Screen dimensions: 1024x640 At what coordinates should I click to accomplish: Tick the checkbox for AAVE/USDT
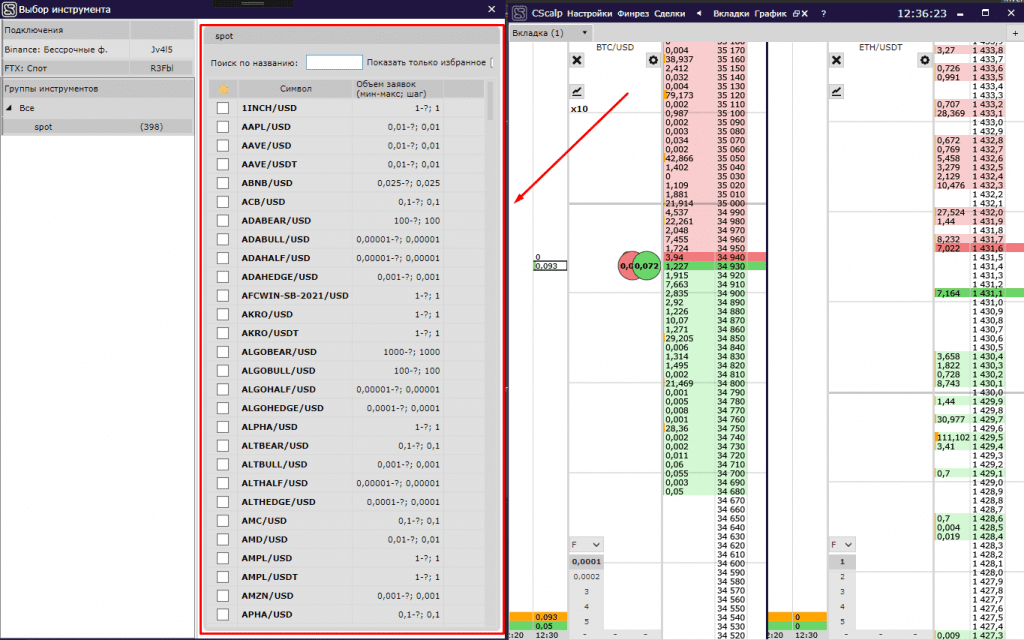pos(223,164)
